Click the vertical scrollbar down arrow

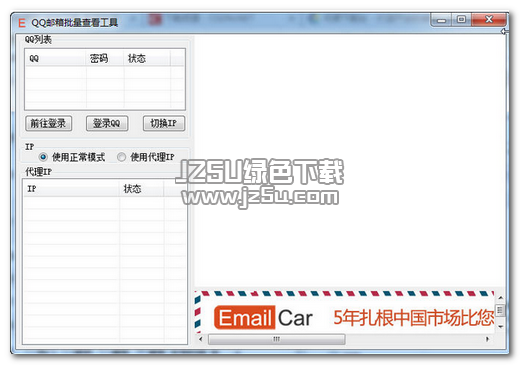tap(500, 327)
